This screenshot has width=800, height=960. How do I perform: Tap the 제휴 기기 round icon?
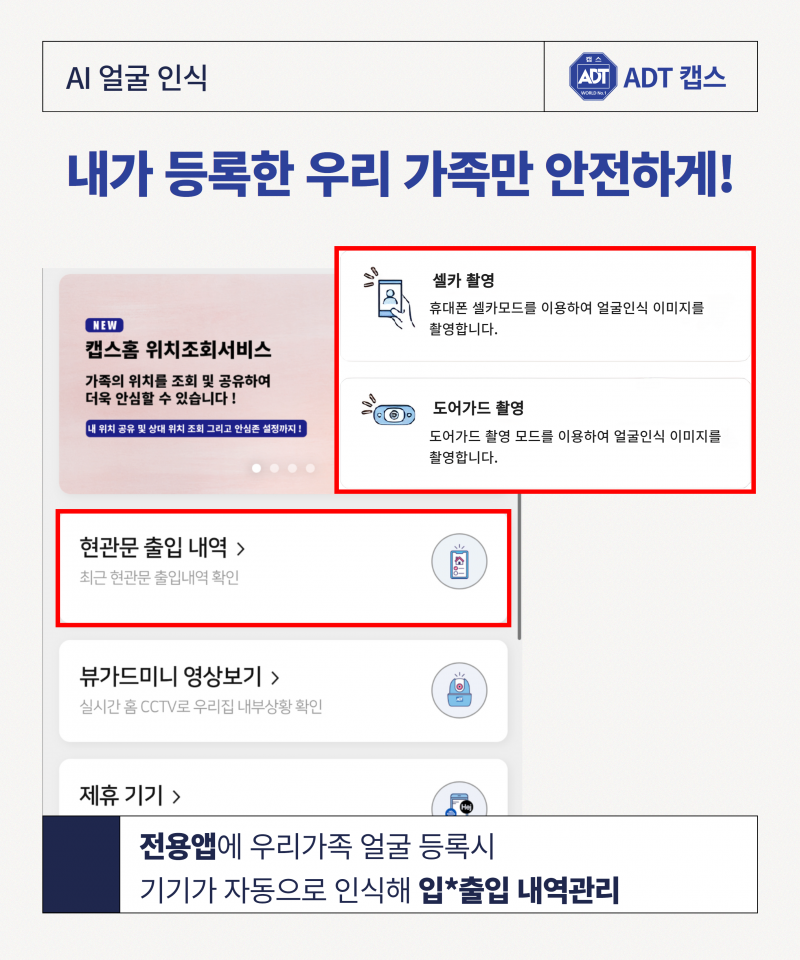(459, 798)
